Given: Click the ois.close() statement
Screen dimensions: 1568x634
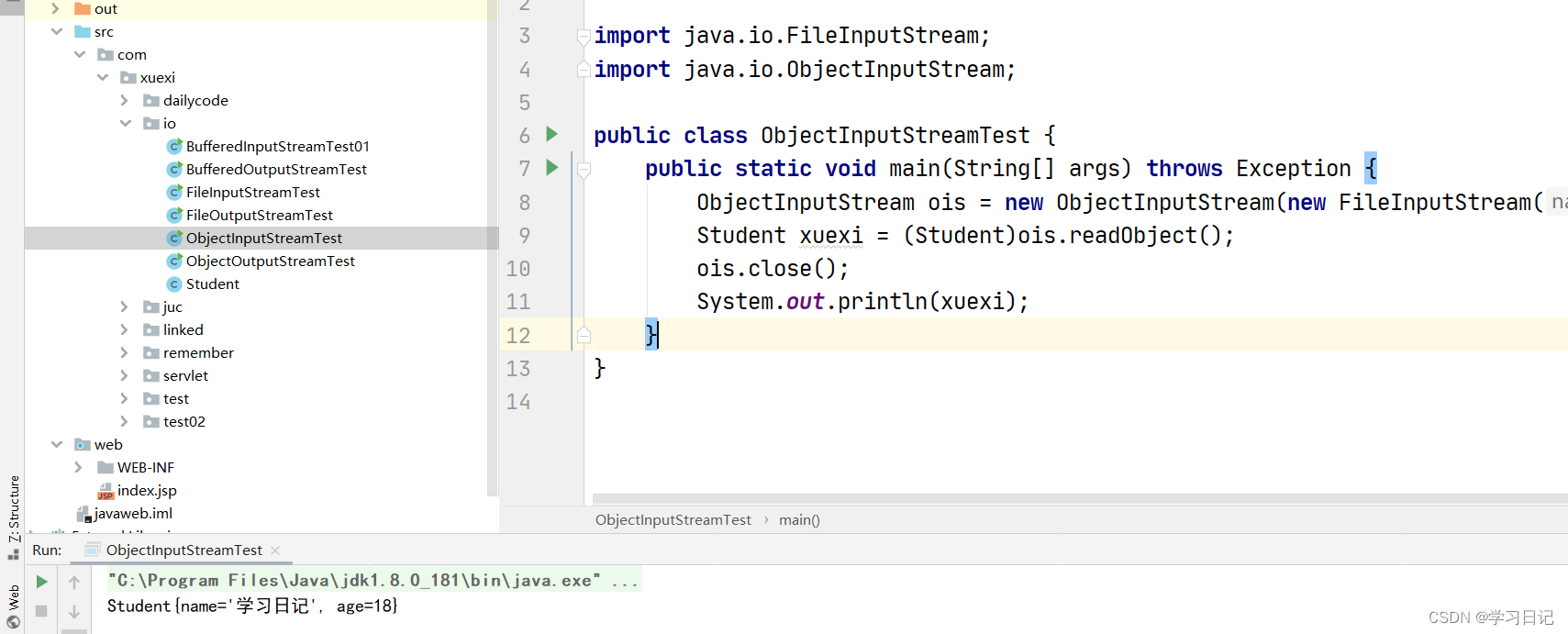Looking at the screenshot, I should tap(773, 268).
